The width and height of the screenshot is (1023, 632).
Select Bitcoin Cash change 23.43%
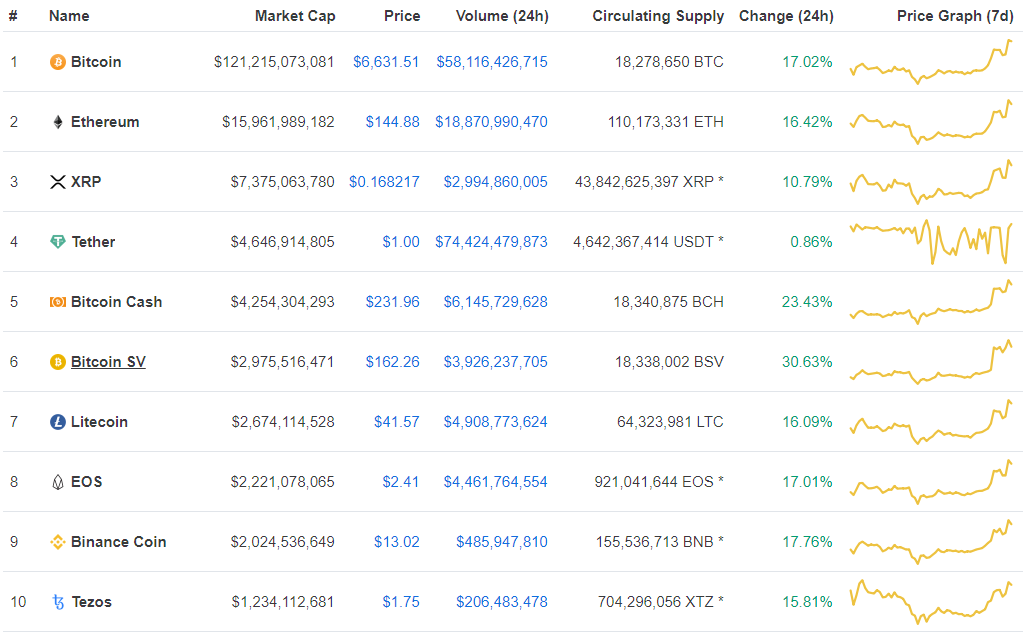807,302
